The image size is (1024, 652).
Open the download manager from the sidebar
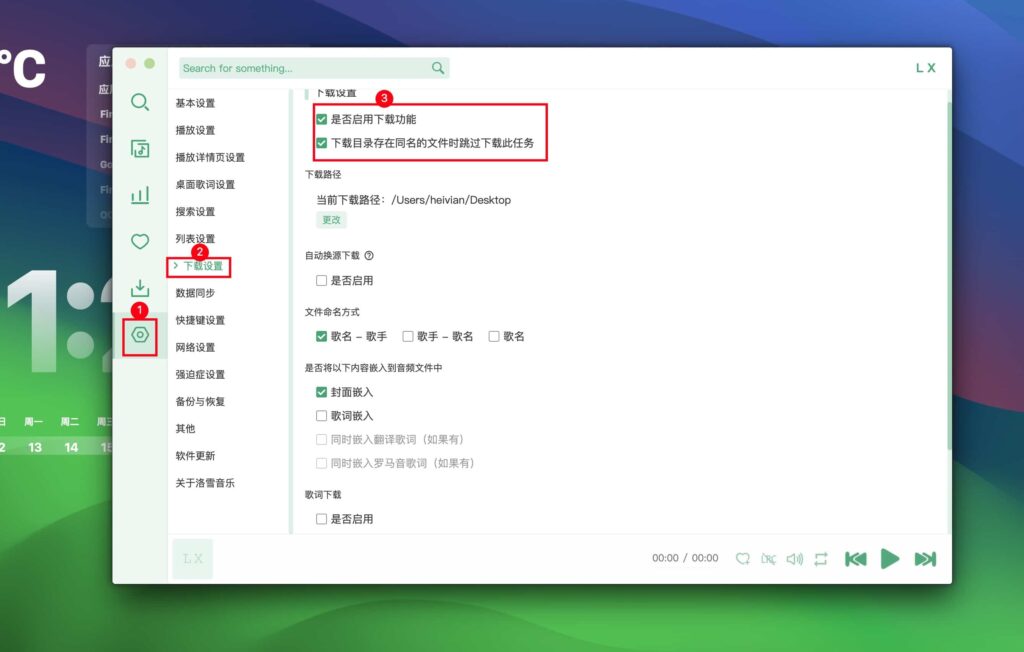point(139,287)
